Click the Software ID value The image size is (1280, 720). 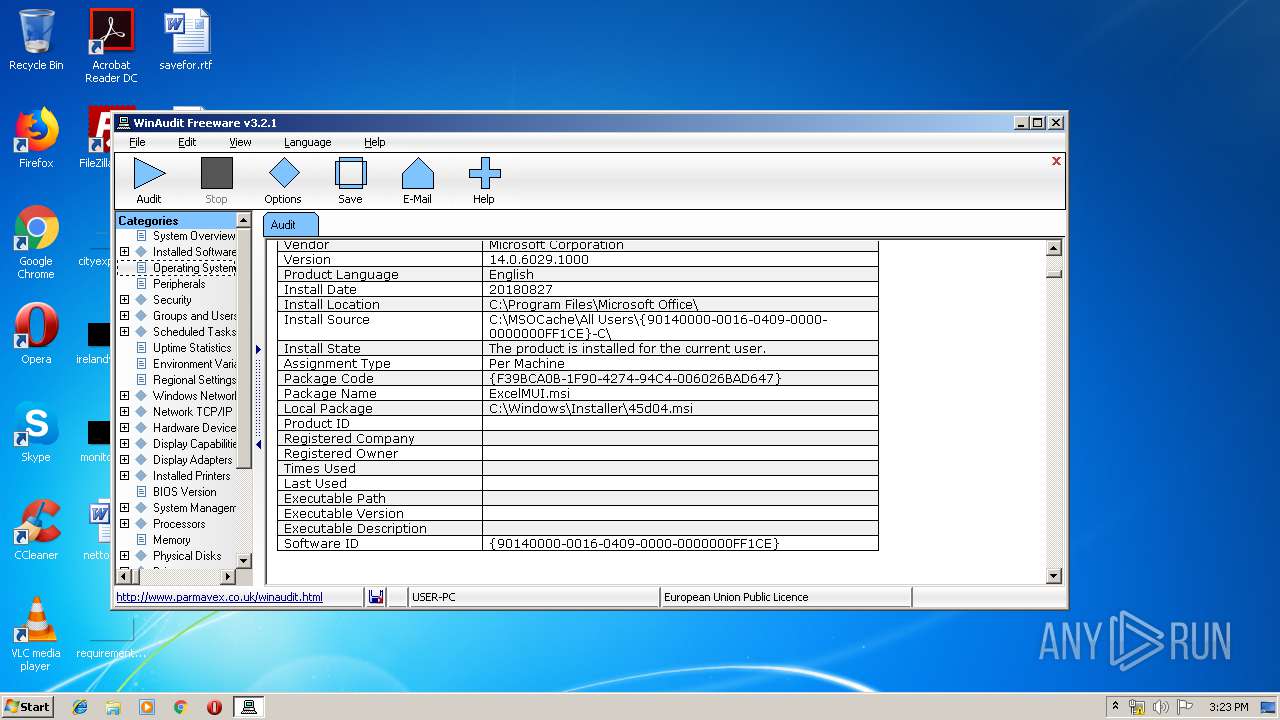tap(634, 544)
